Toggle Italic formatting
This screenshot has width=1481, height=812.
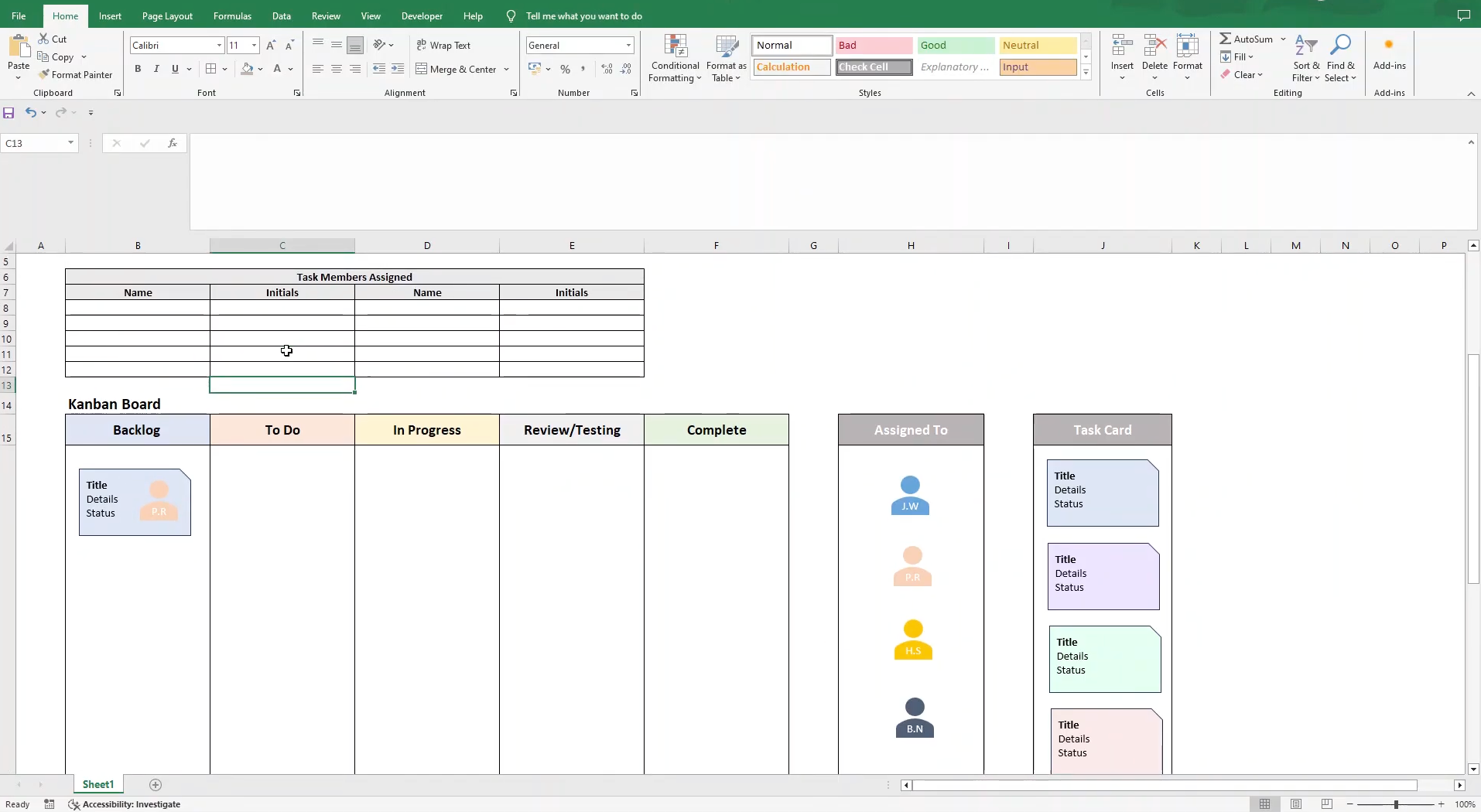[x=156, y=69]
